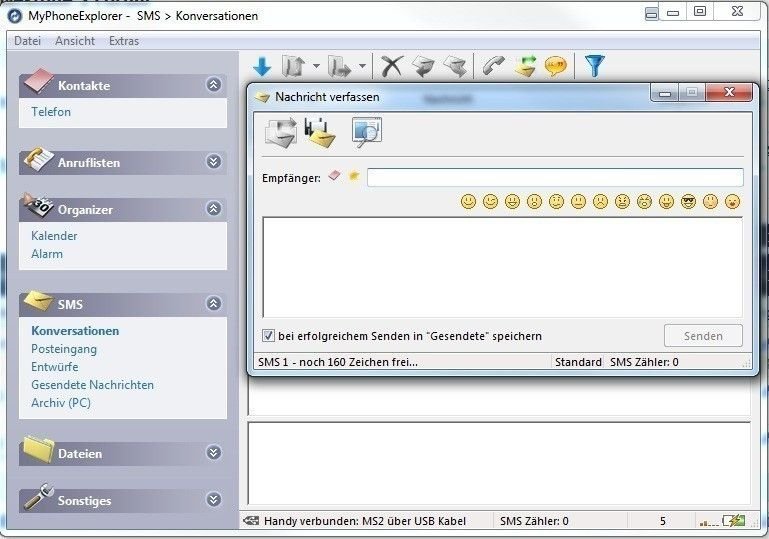
Task: Click "SMS 1 - noch 160 Zeichen frei..." text
Action: 338,362
